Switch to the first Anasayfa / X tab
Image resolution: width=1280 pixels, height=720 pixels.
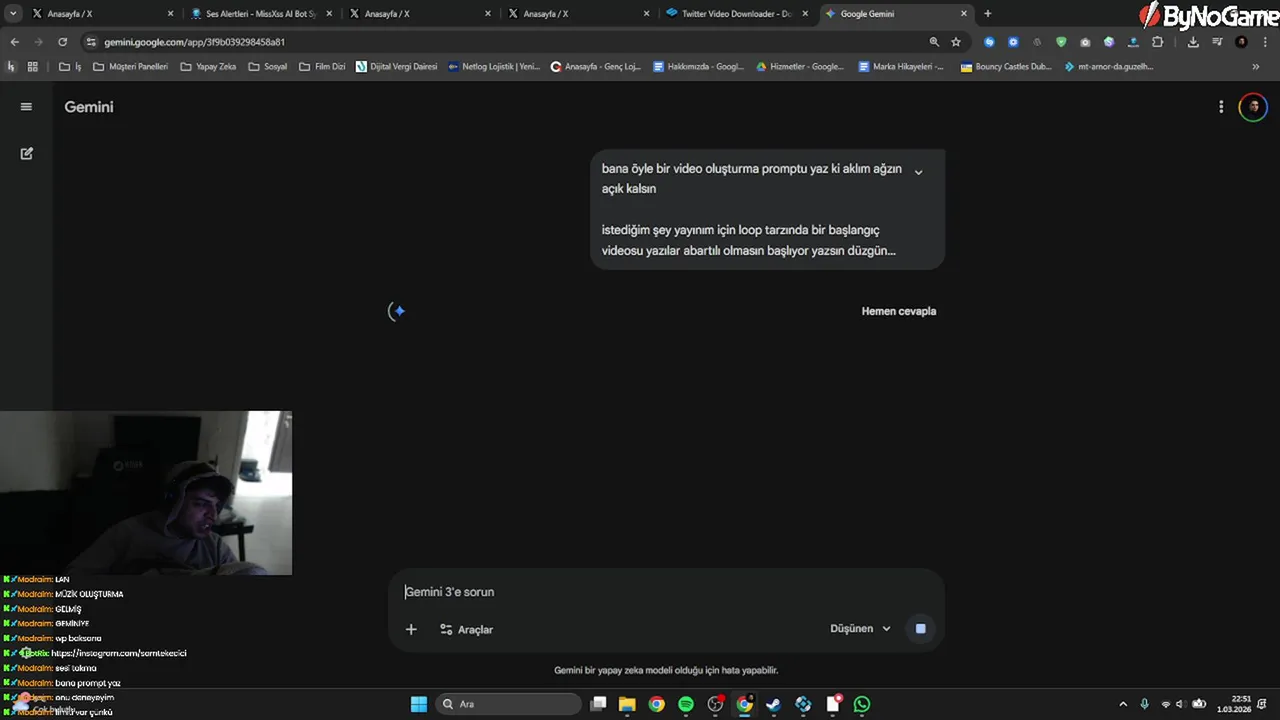point(102,14)
